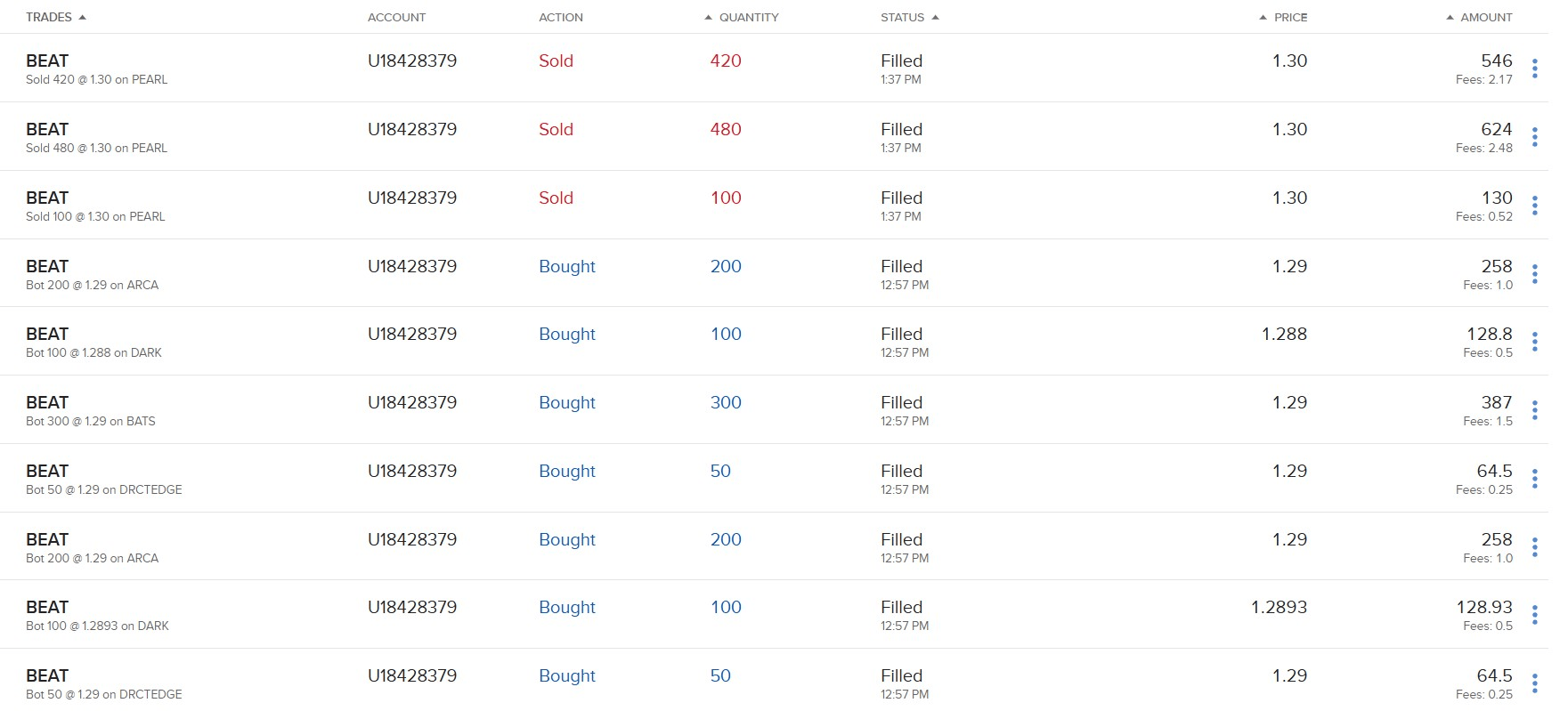Sort trades by QUANTITY column
Viewport: 1568px width, 711px height.
point(748,17)
